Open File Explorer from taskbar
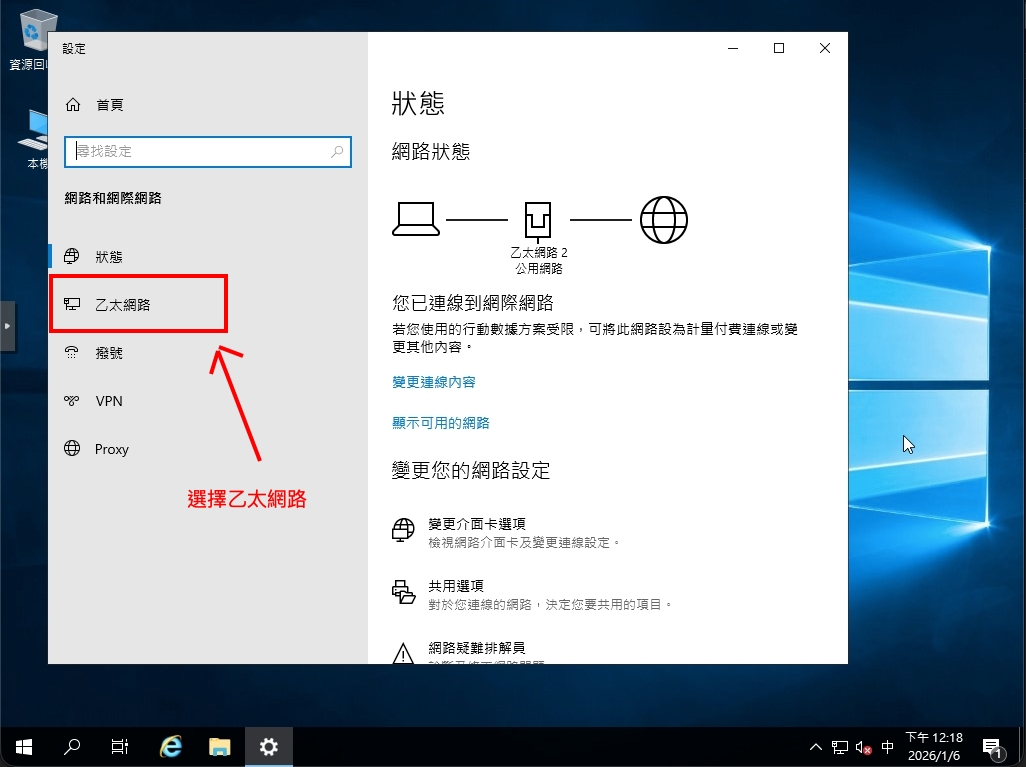The image size is (1026, 767). coord(220,746)
